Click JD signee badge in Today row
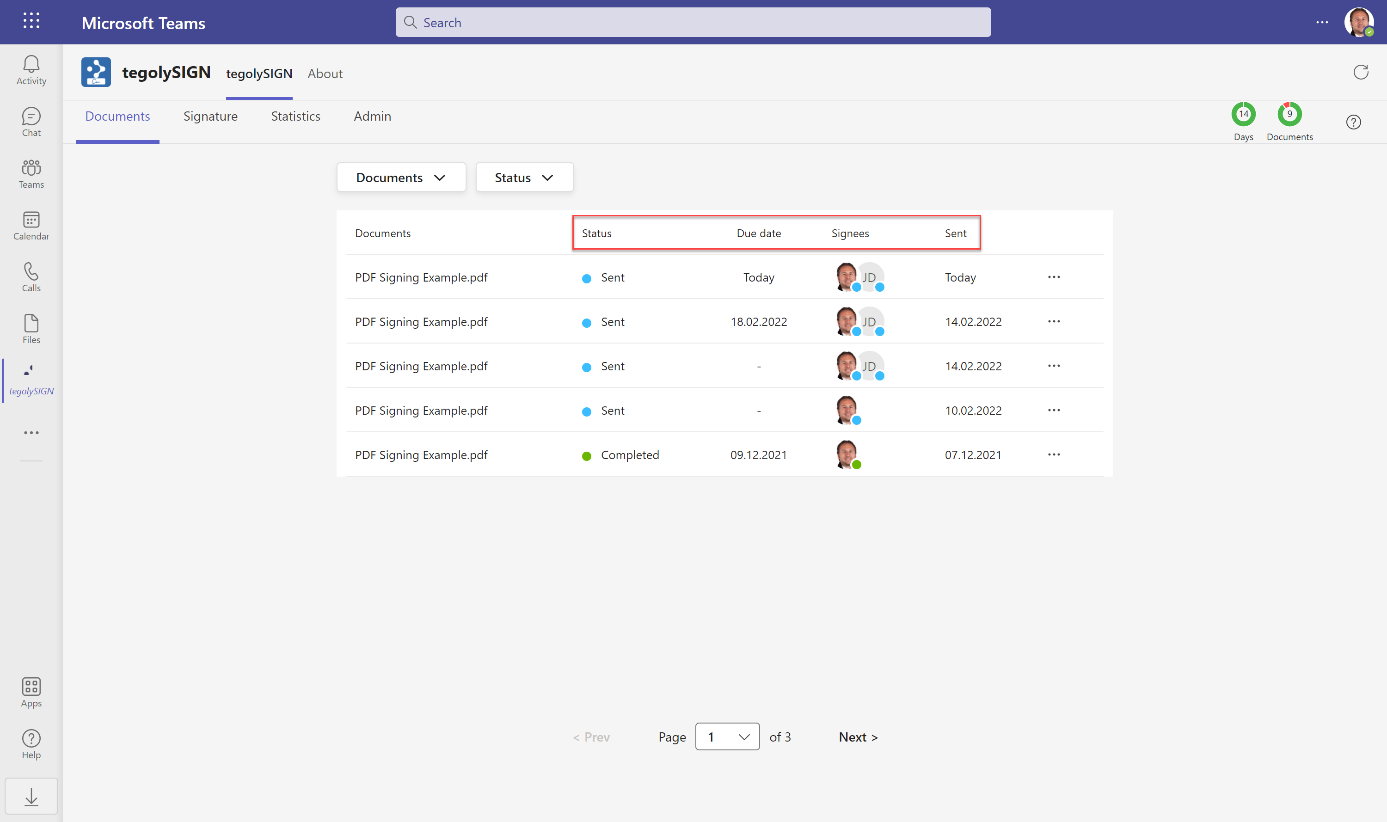This screenshot has height=822, width=1387. 870,277
